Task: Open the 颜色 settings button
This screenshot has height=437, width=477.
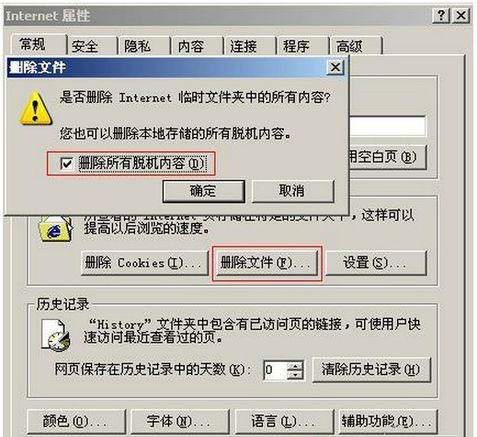Action: [x=76, y=422]
